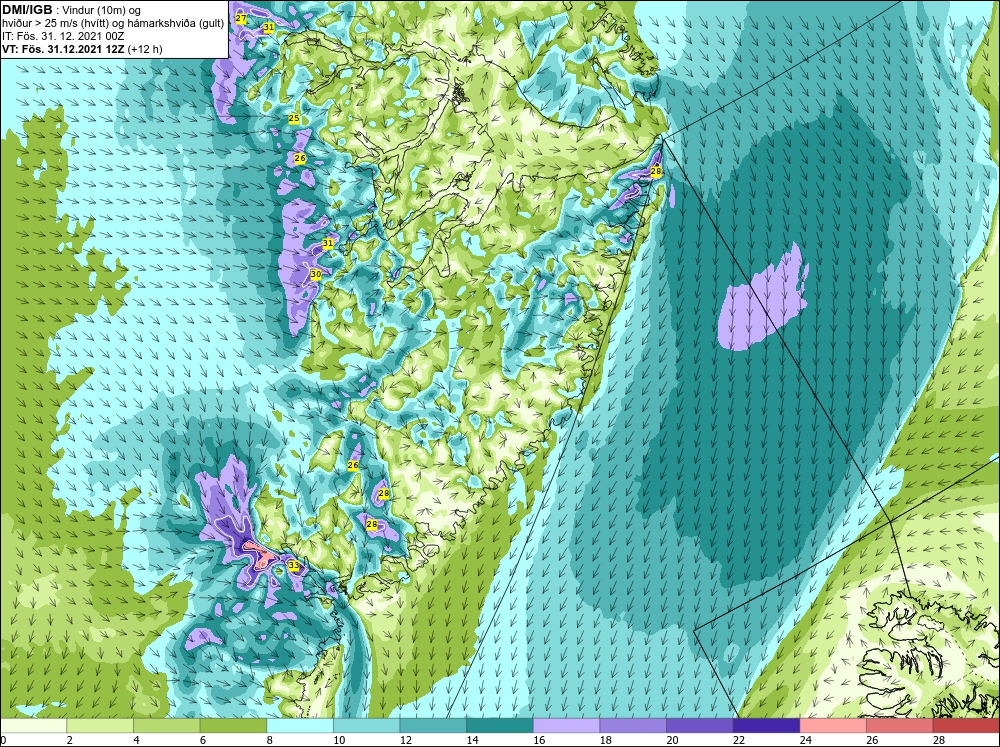This screenshot has height=747, width=1000.
Task: Select the 16–18 m/s lilac legend swatch
Action: coord(566,725)
